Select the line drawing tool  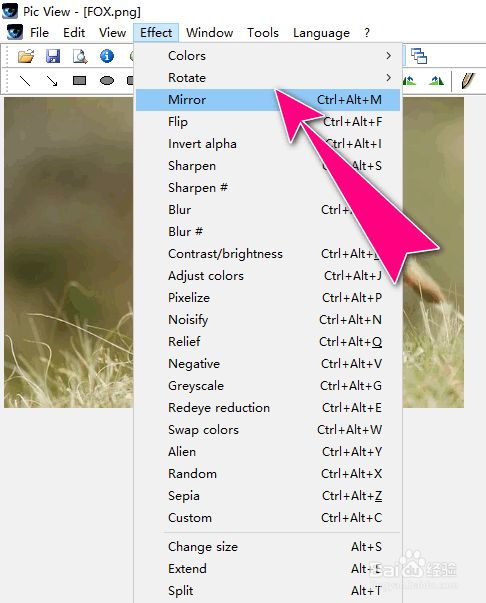25,80
